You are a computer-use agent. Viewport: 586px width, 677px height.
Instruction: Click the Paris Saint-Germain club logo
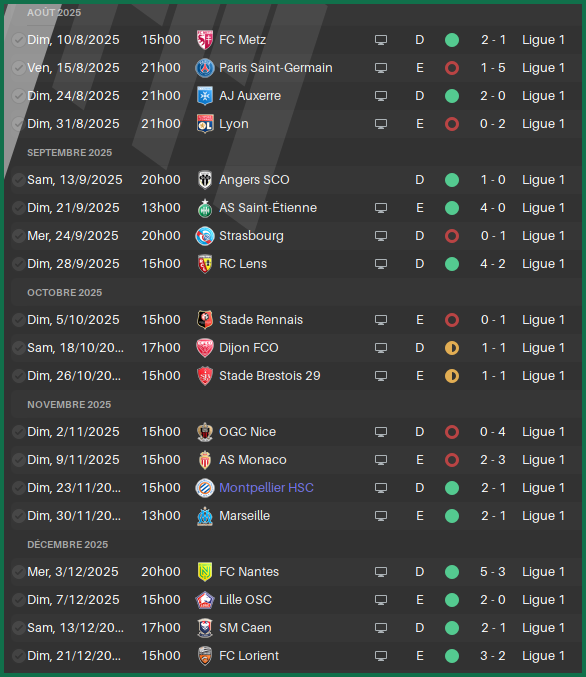tap(205, 68)
